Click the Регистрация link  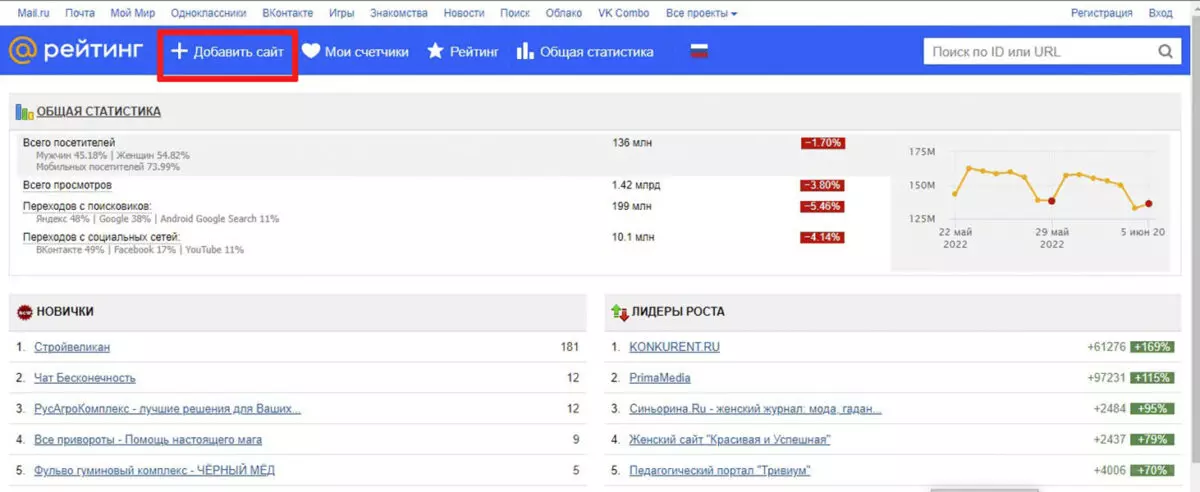coord(1102,13)
